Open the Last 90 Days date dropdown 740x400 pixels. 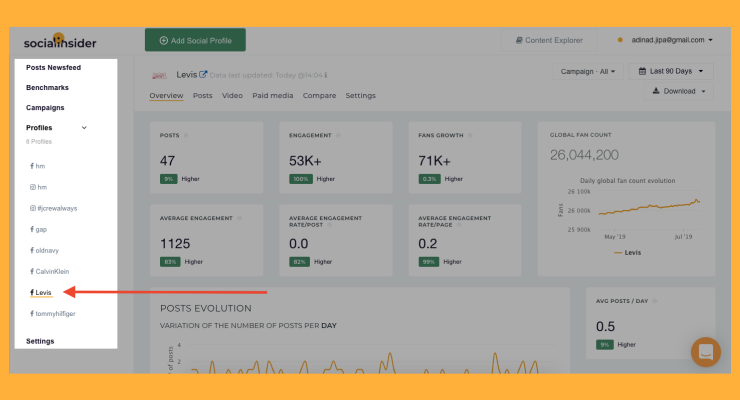(x=671, y=71)
